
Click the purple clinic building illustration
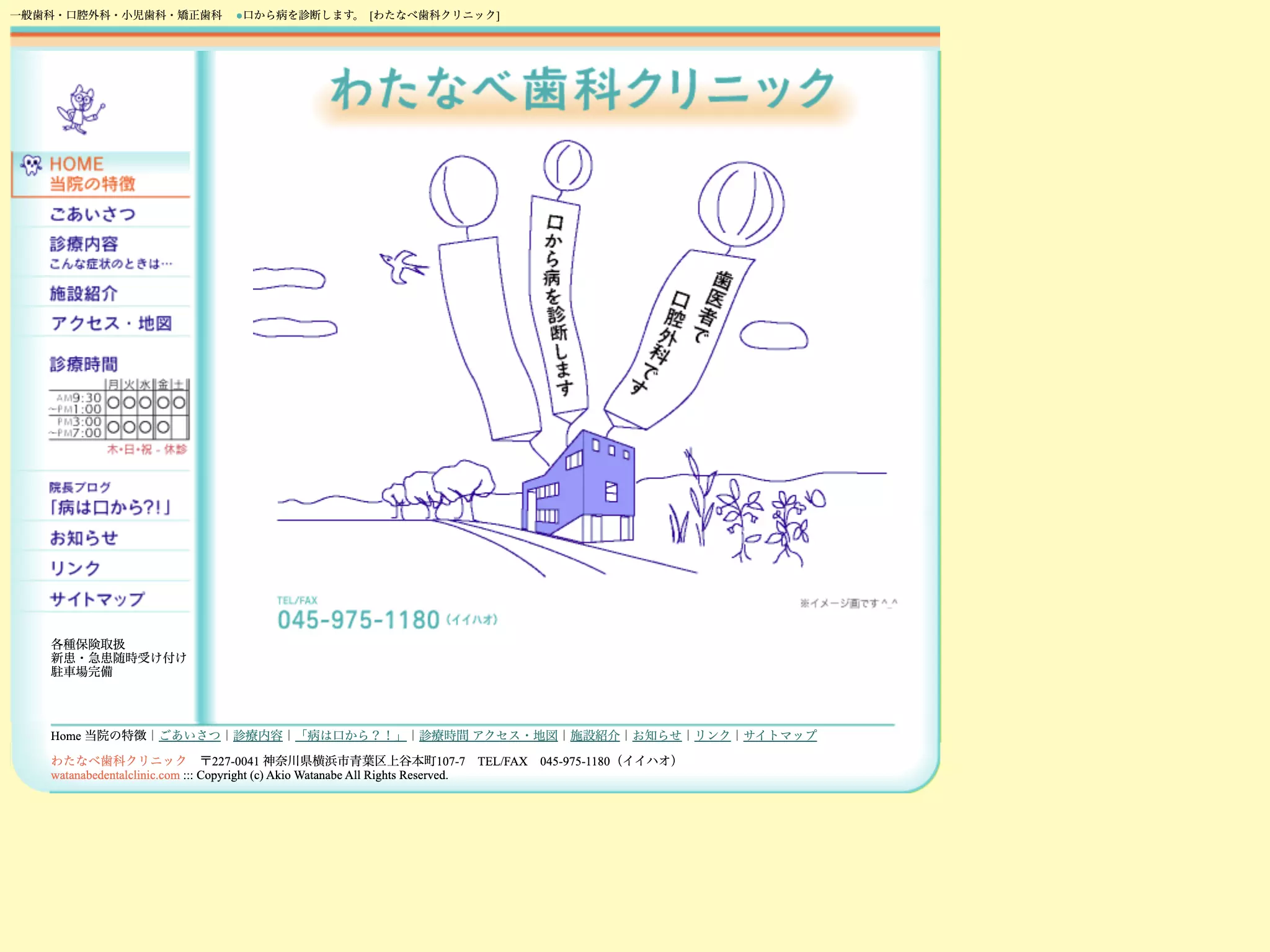click(578, 487)
